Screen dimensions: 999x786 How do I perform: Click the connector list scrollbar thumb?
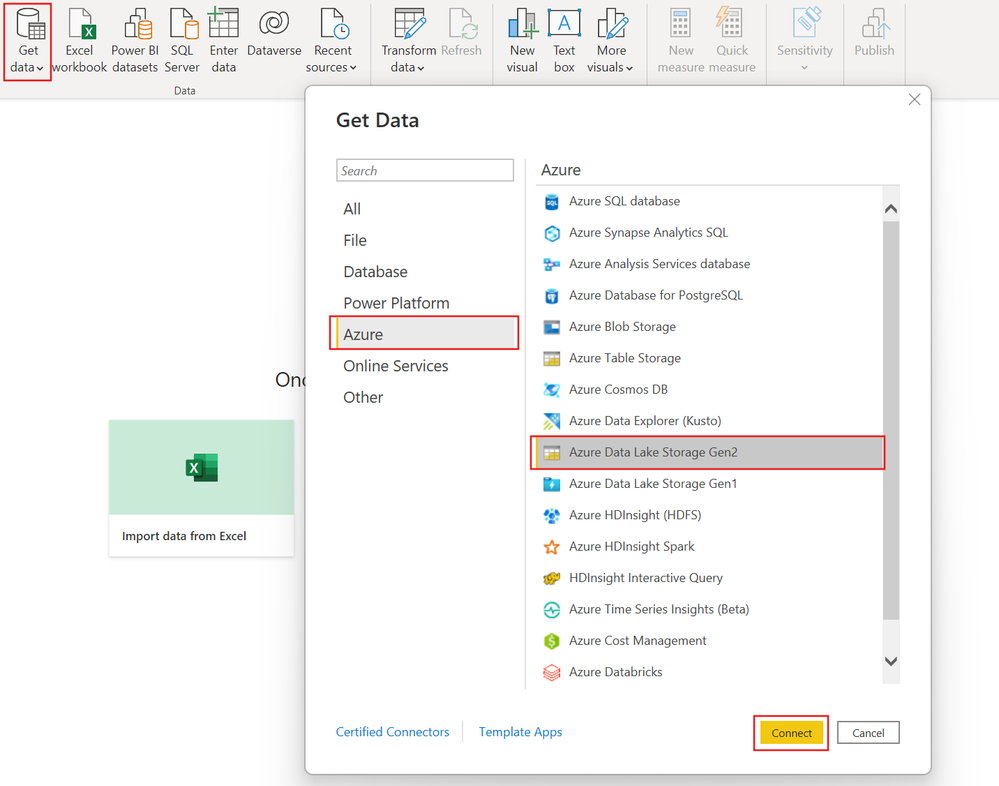pyautogui.click(x=891, y=420)
